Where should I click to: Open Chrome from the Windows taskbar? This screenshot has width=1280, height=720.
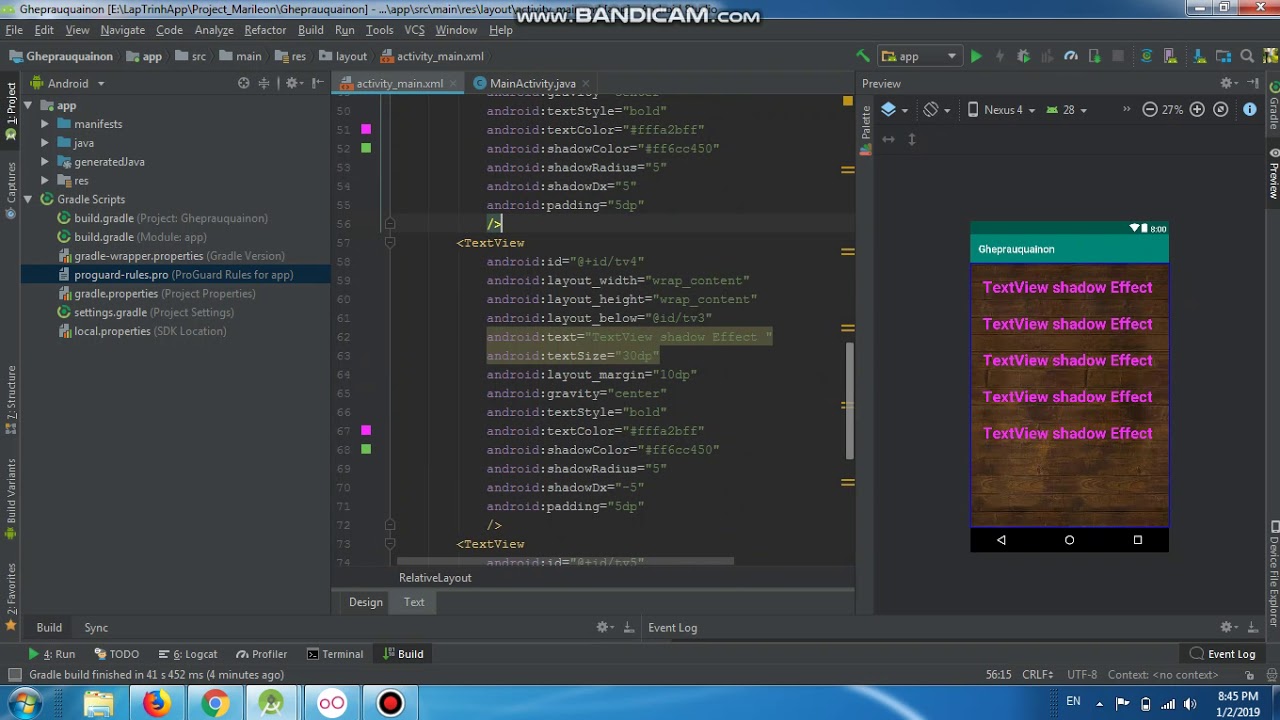(214, 704)
